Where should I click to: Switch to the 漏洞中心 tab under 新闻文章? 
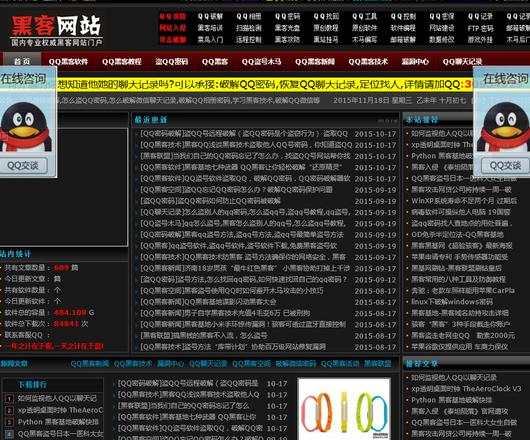coord(170,364)
